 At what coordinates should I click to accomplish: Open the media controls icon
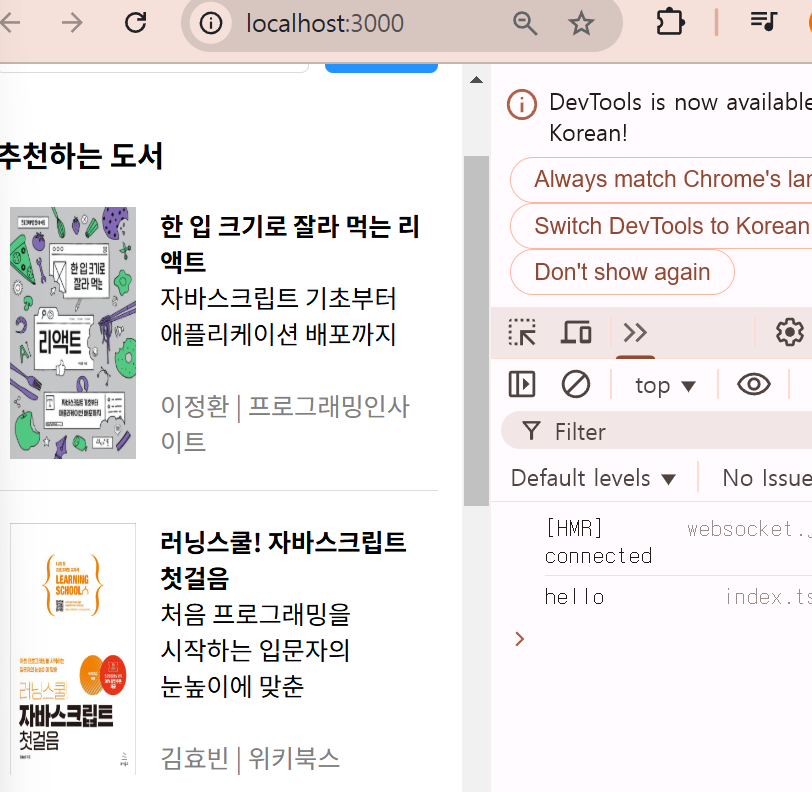[x=764, y=22]
